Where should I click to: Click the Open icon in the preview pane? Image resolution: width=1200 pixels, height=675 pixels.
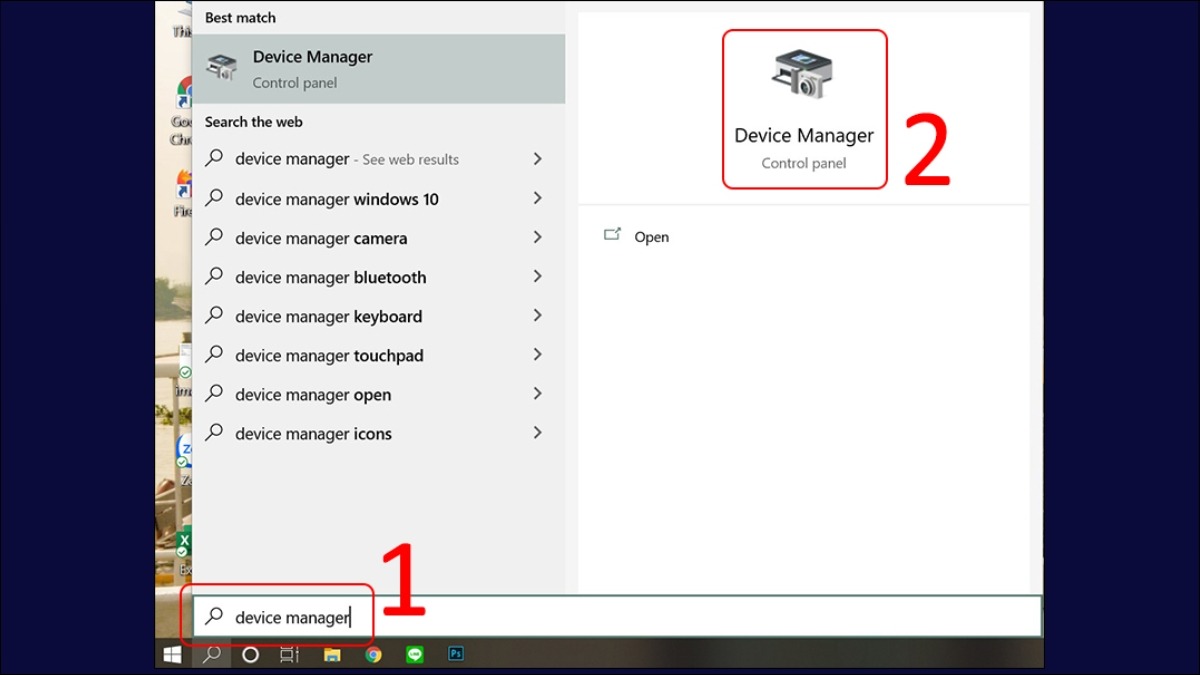[x=613, y=236]
